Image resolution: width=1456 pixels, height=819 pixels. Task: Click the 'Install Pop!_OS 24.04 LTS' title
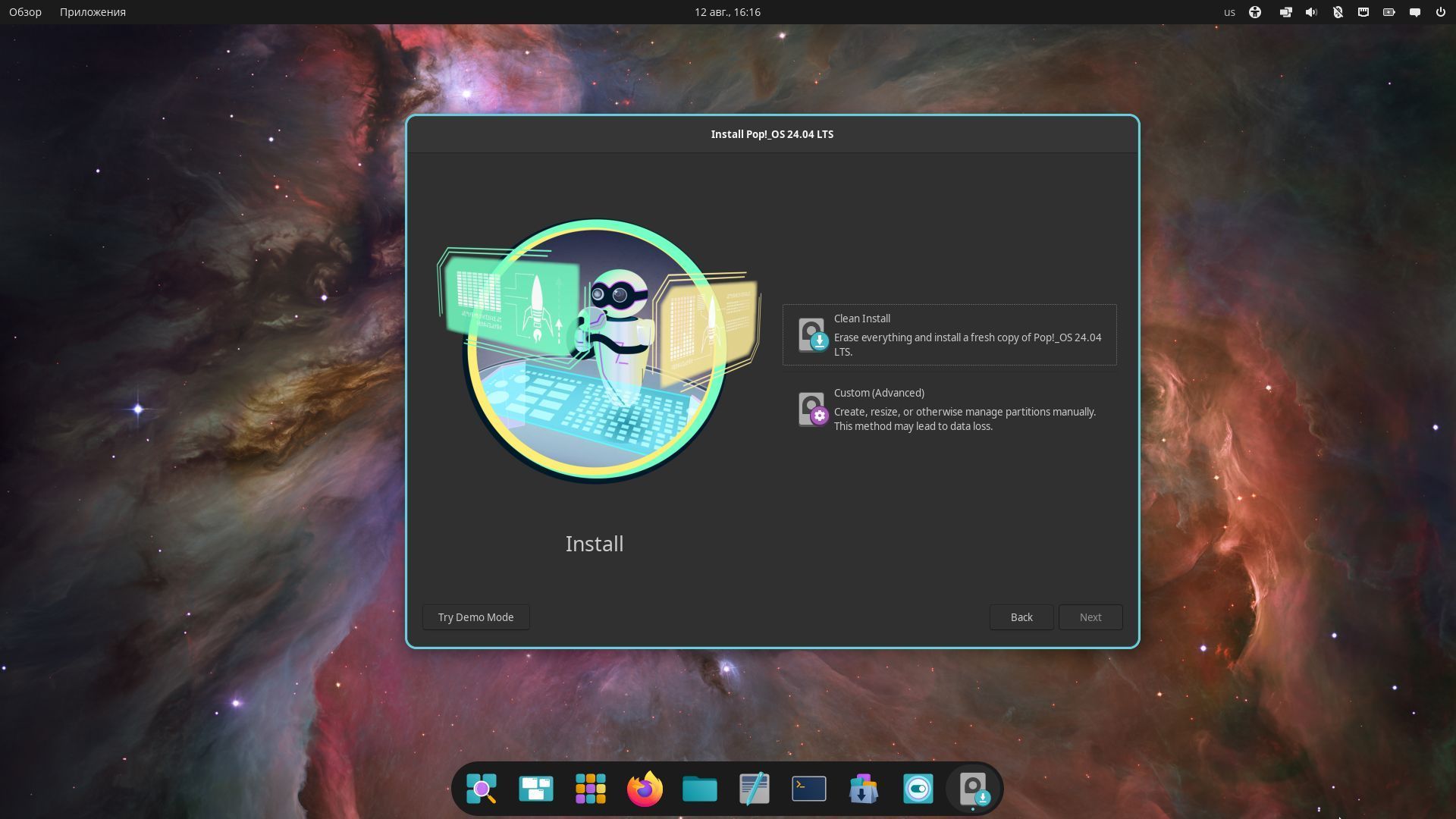pos(772,134)
